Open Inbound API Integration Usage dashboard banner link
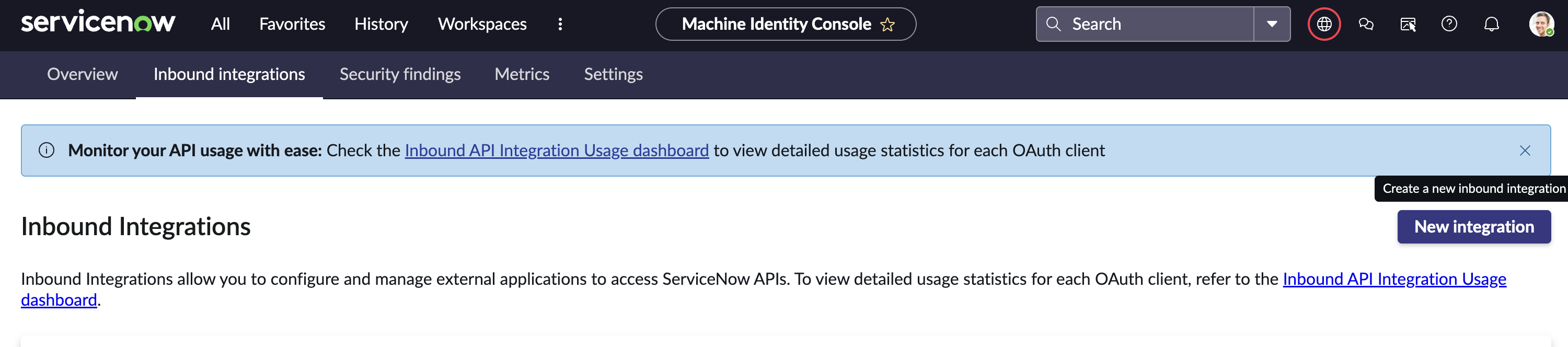Image resolution: width=1568 pixels, height=347 pixels. point(556,151)
